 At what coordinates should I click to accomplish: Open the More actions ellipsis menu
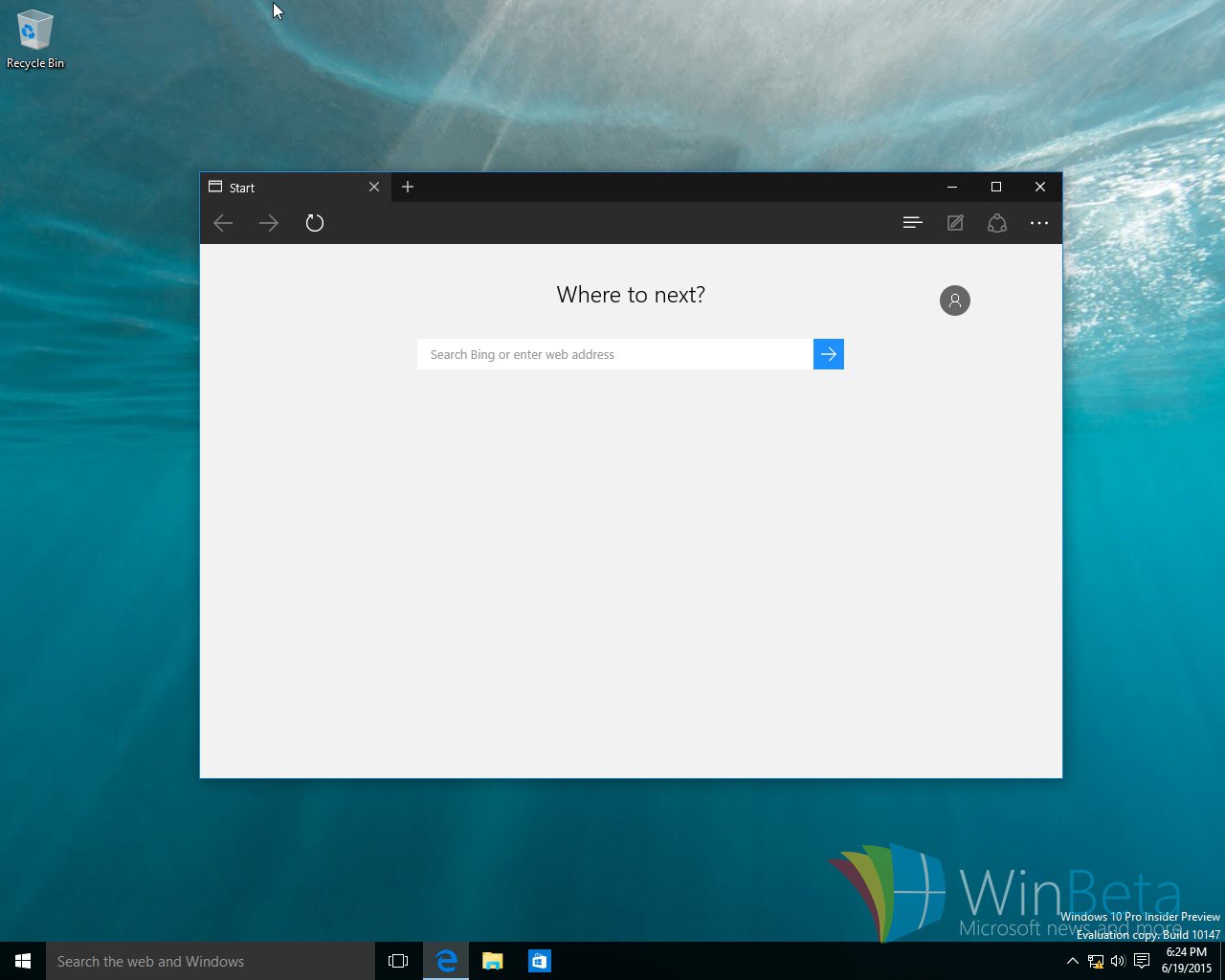pyautogui.click(x=1039, y=223)
